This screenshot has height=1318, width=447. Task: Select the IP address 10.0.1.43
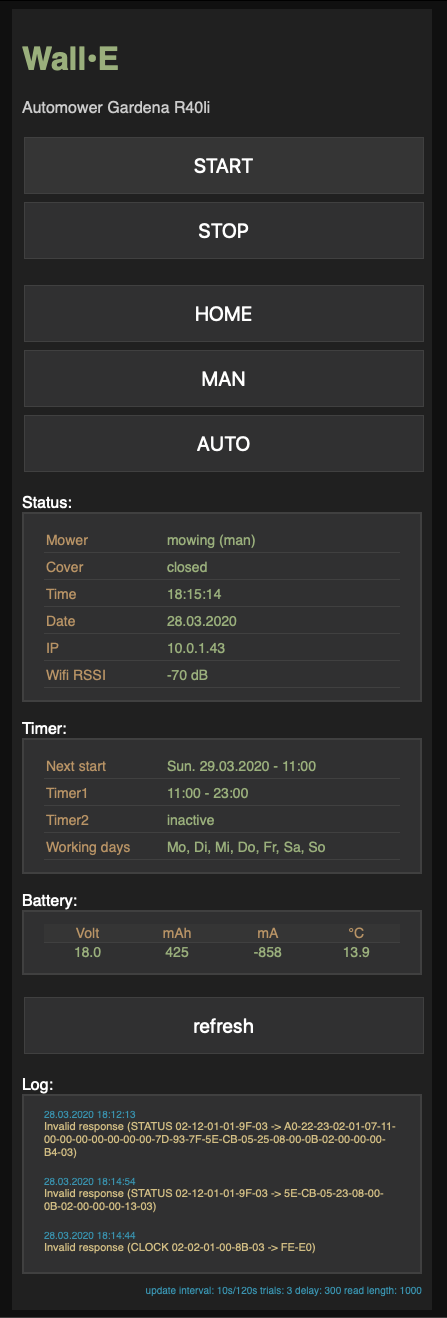click(196, 648)
